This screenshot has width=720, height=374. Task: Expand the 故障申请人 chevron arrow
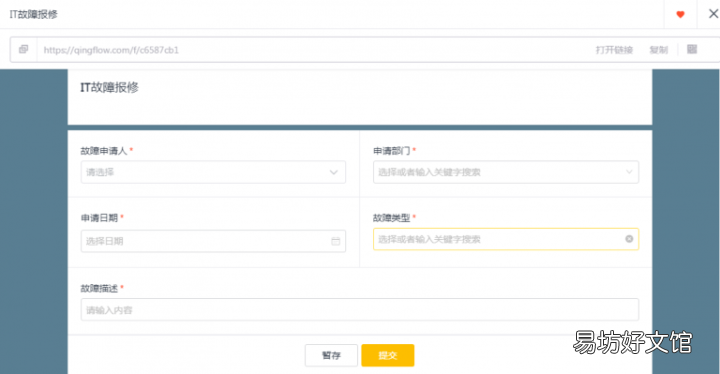pos(334,172)
